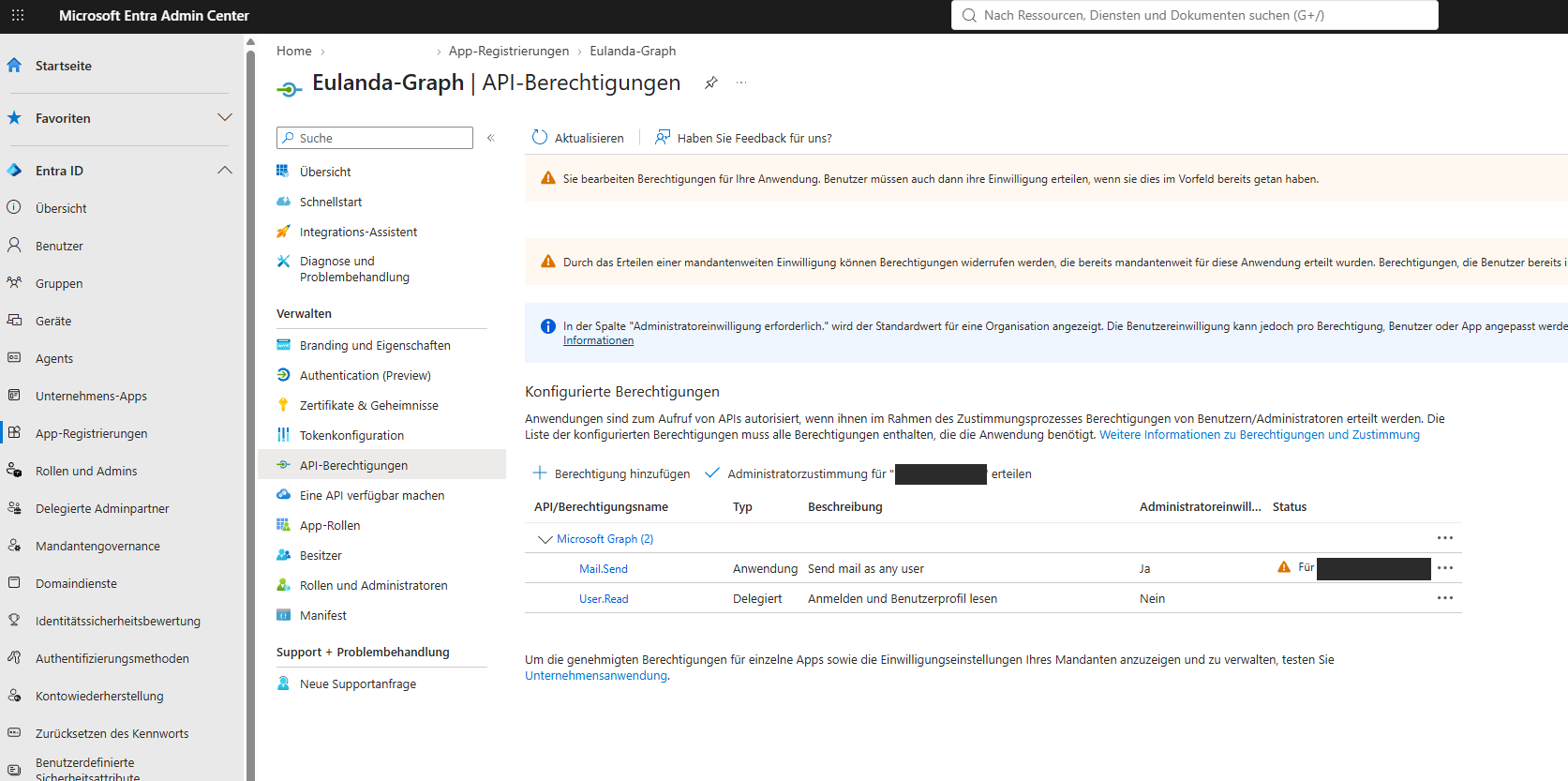Open the Unternehmensanwendung link
This screenshot has width=1568, height=781.
pos(596,676)
